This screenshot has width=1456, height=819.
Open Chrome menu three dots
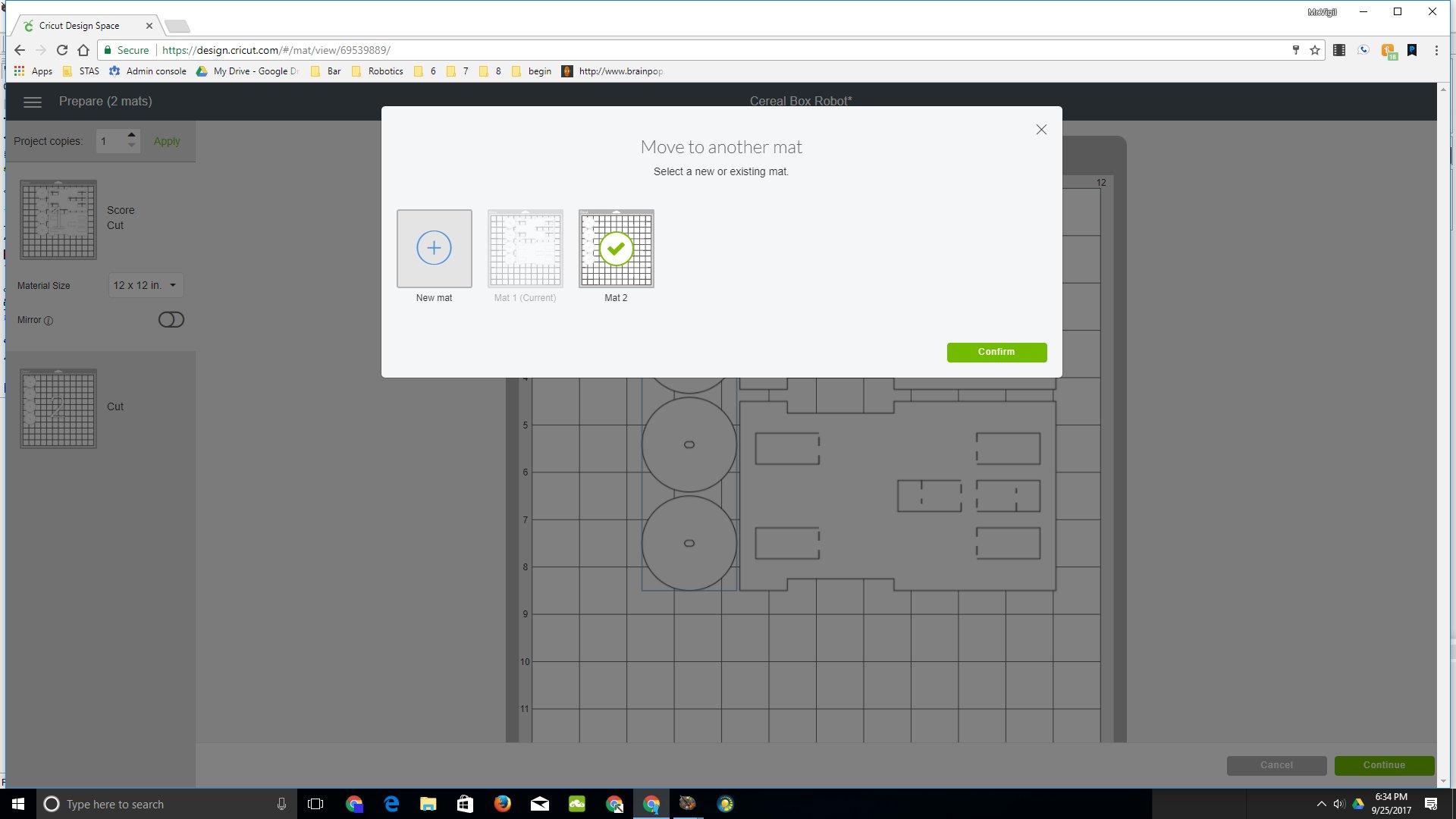(1436, 50)
